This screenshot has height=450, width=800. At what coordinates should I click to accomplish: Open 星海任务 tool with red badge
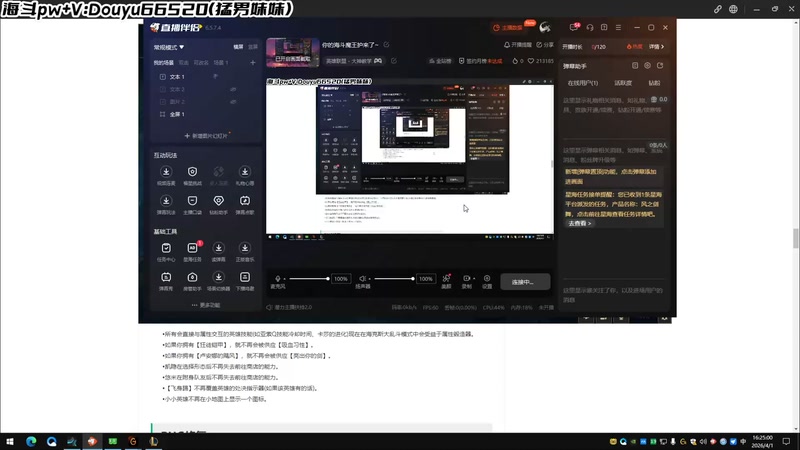192,252
